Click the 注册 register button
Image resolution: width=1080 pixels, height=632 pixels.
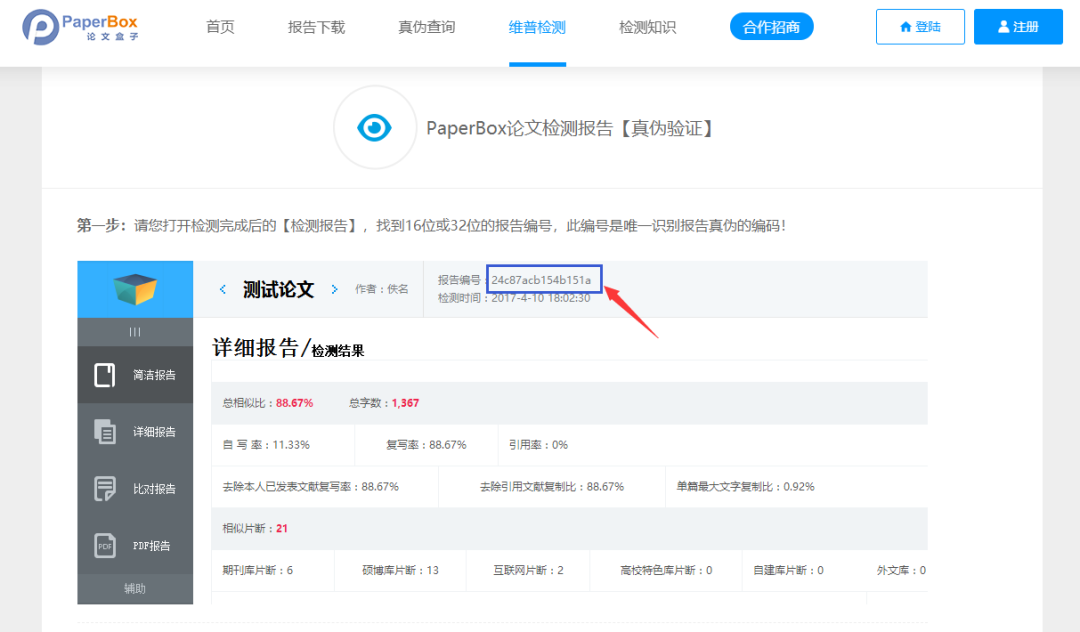click(x=1018, y=27)
